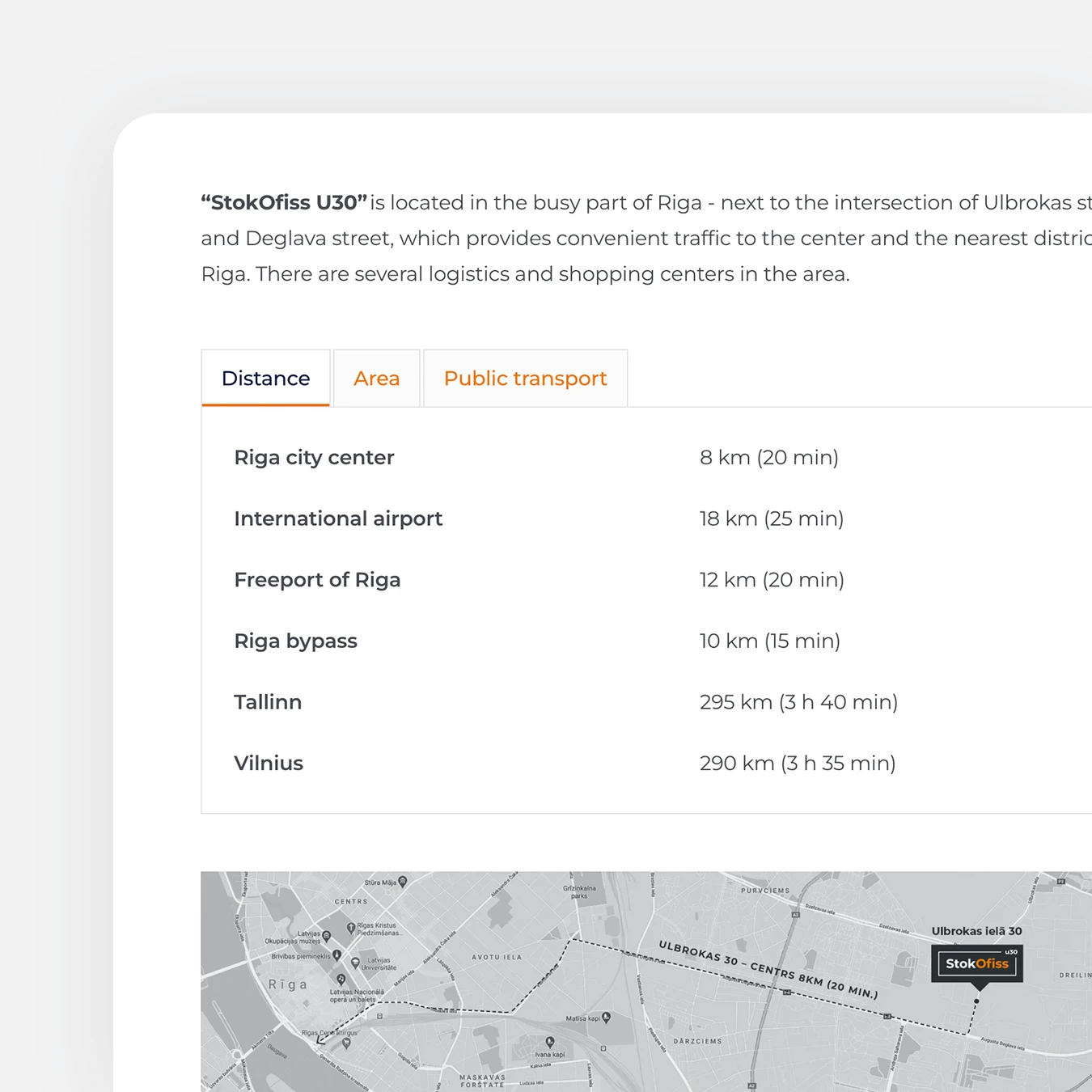Click the International airport row label
1092x1092 pixels.
click(x=338, y=518)
